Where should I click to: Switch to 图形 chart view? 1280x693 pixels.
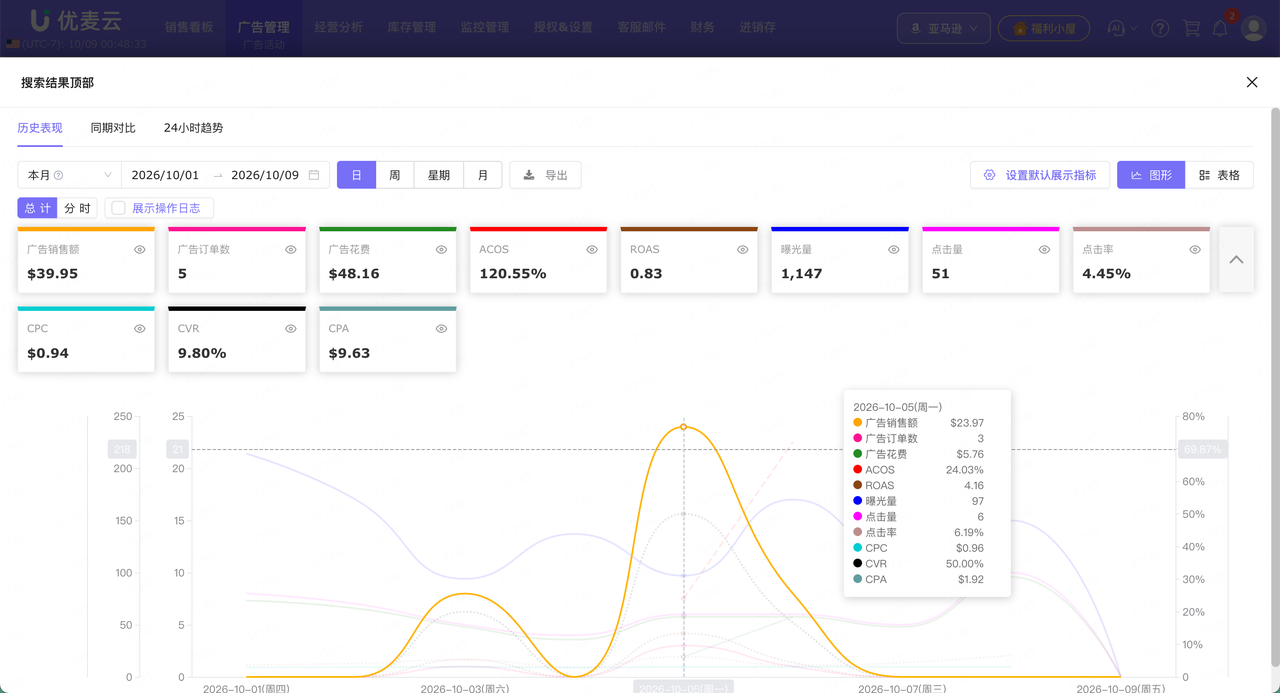tap(1151, 175)
